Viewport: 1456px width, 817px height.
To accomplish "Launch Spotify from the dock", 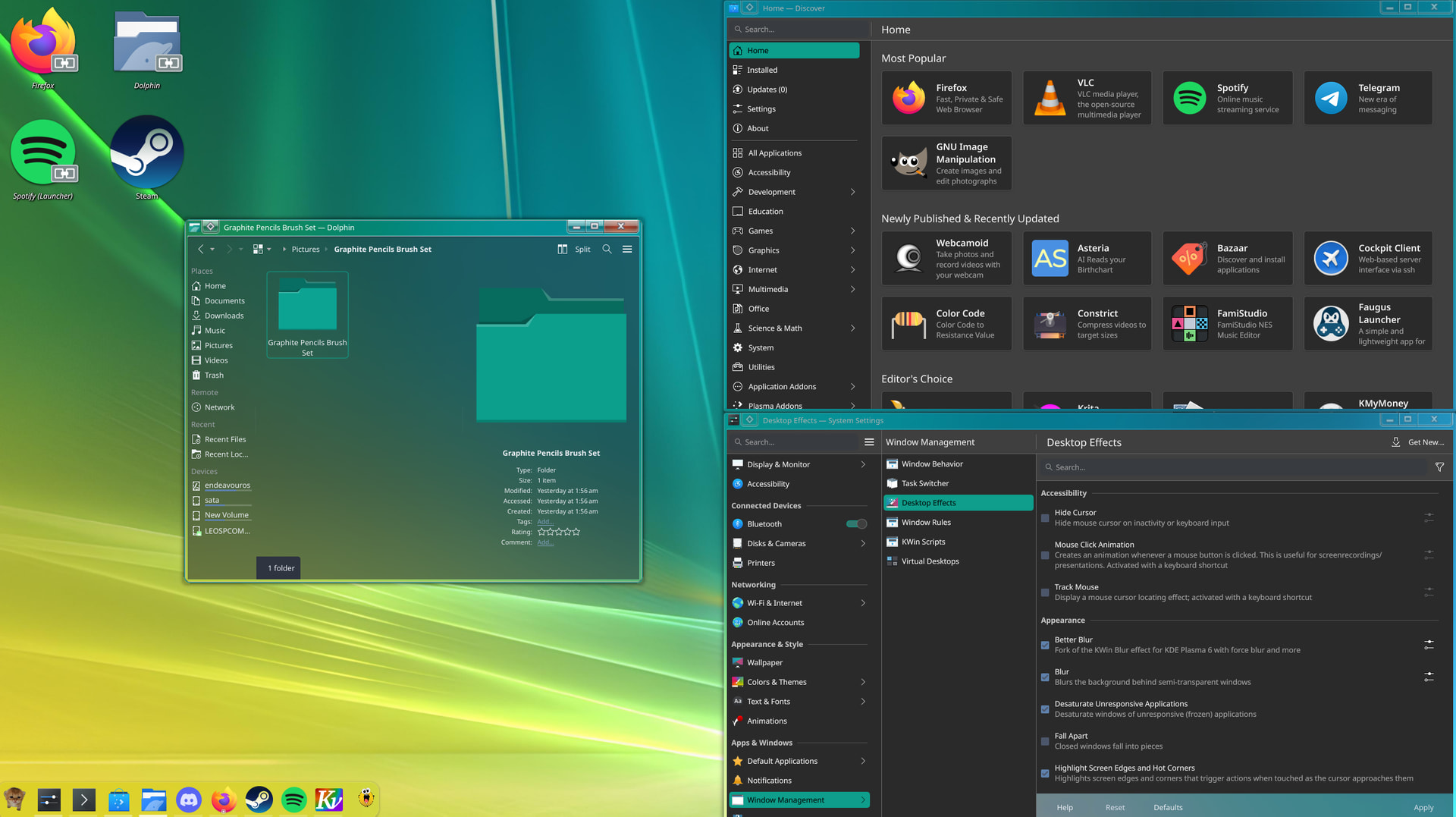I will point(293,800).
